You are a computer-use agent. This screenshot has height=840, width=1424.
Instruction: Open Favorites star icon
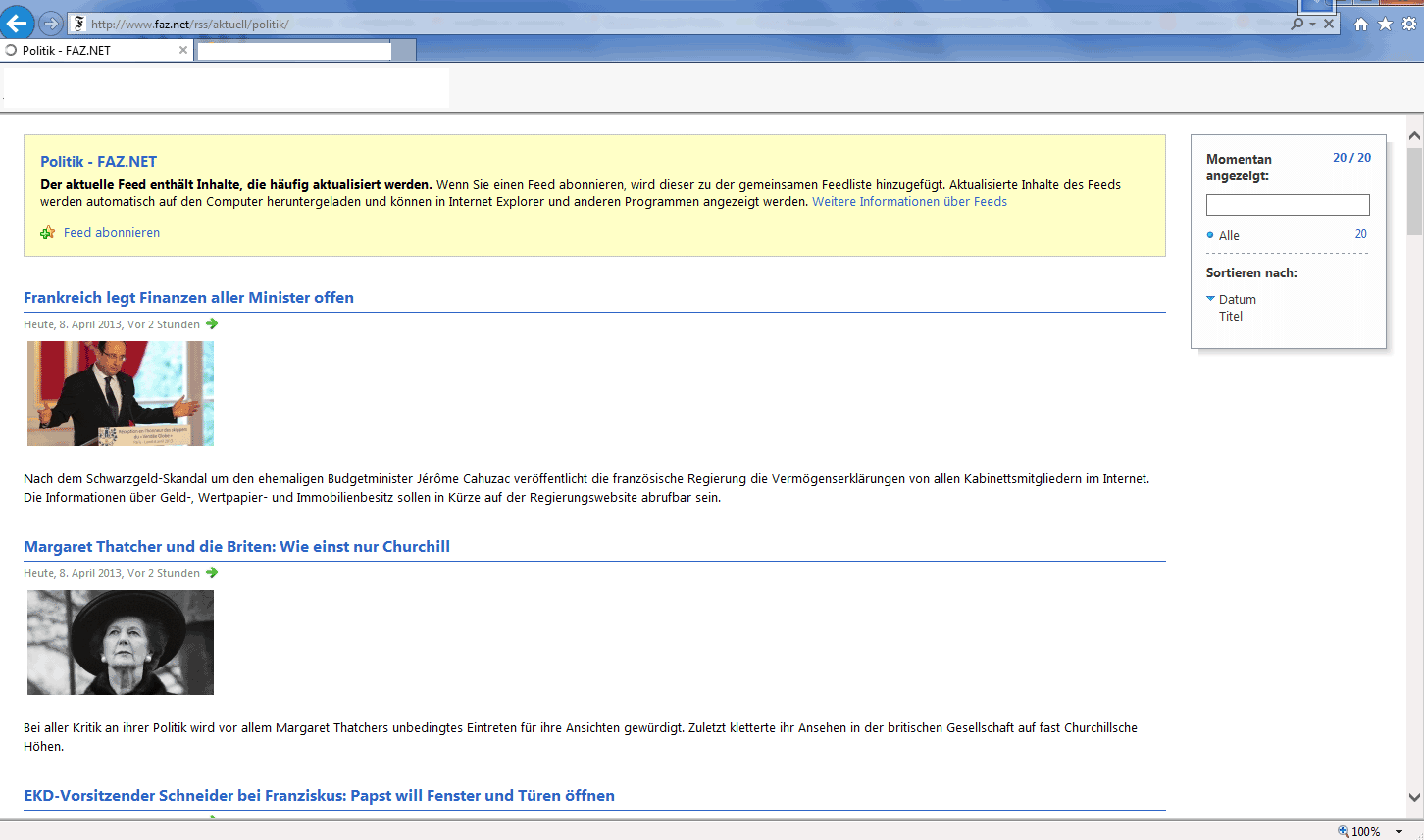[x=1385, y=25]
